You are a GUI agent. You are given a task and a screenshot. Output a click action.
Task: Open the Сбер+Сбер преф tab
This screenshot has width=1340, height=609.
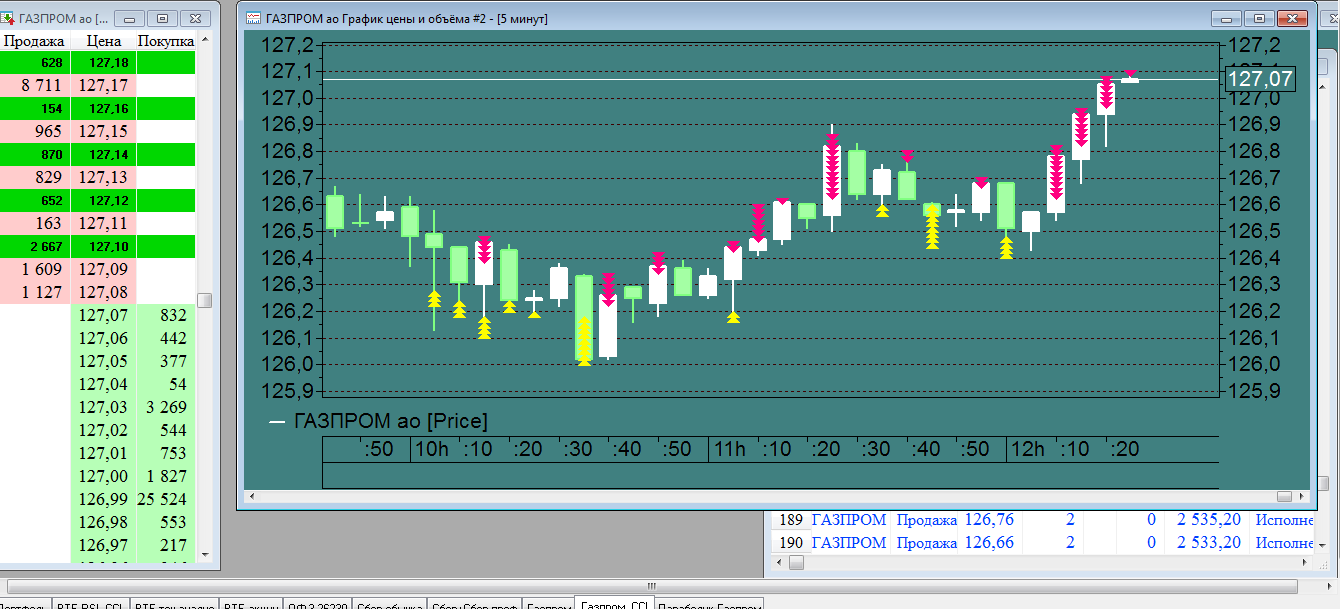(475, 604)
